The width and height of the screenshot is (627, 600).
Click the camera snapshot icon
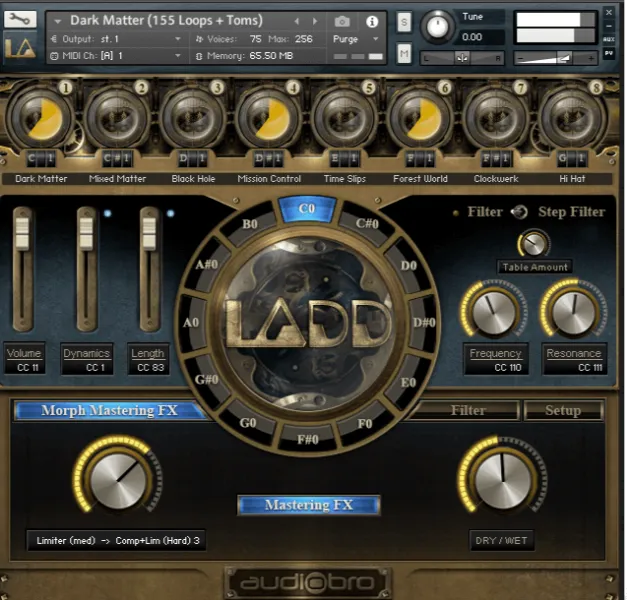(342, 22)
